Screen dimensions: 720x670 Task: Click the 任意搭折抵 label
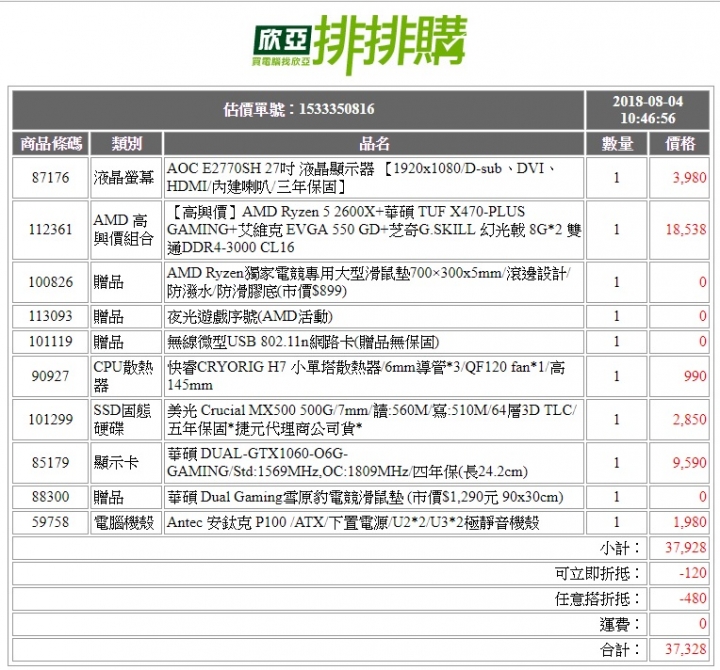[x=598, y=599]
